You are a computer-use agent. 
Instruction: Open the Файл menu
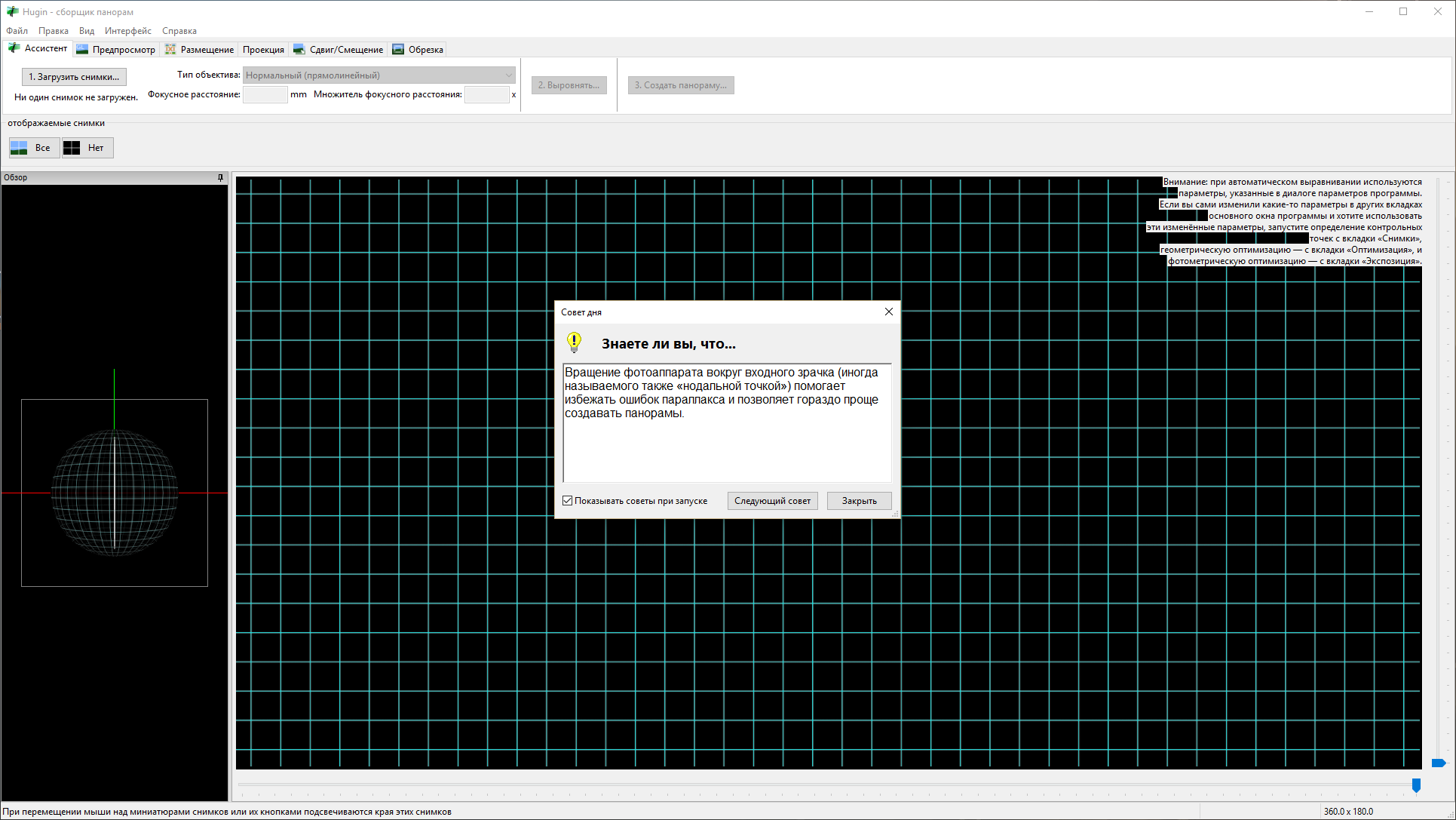[17, 31]
